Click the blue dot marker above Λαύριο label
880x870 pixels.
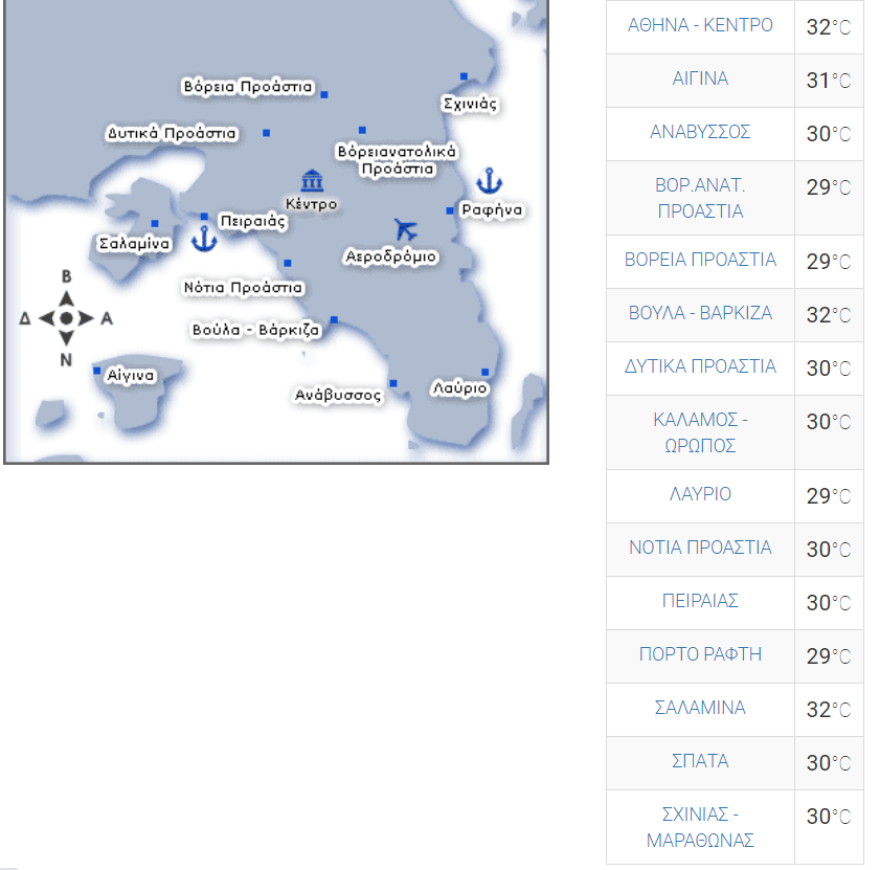coord(485,372)
